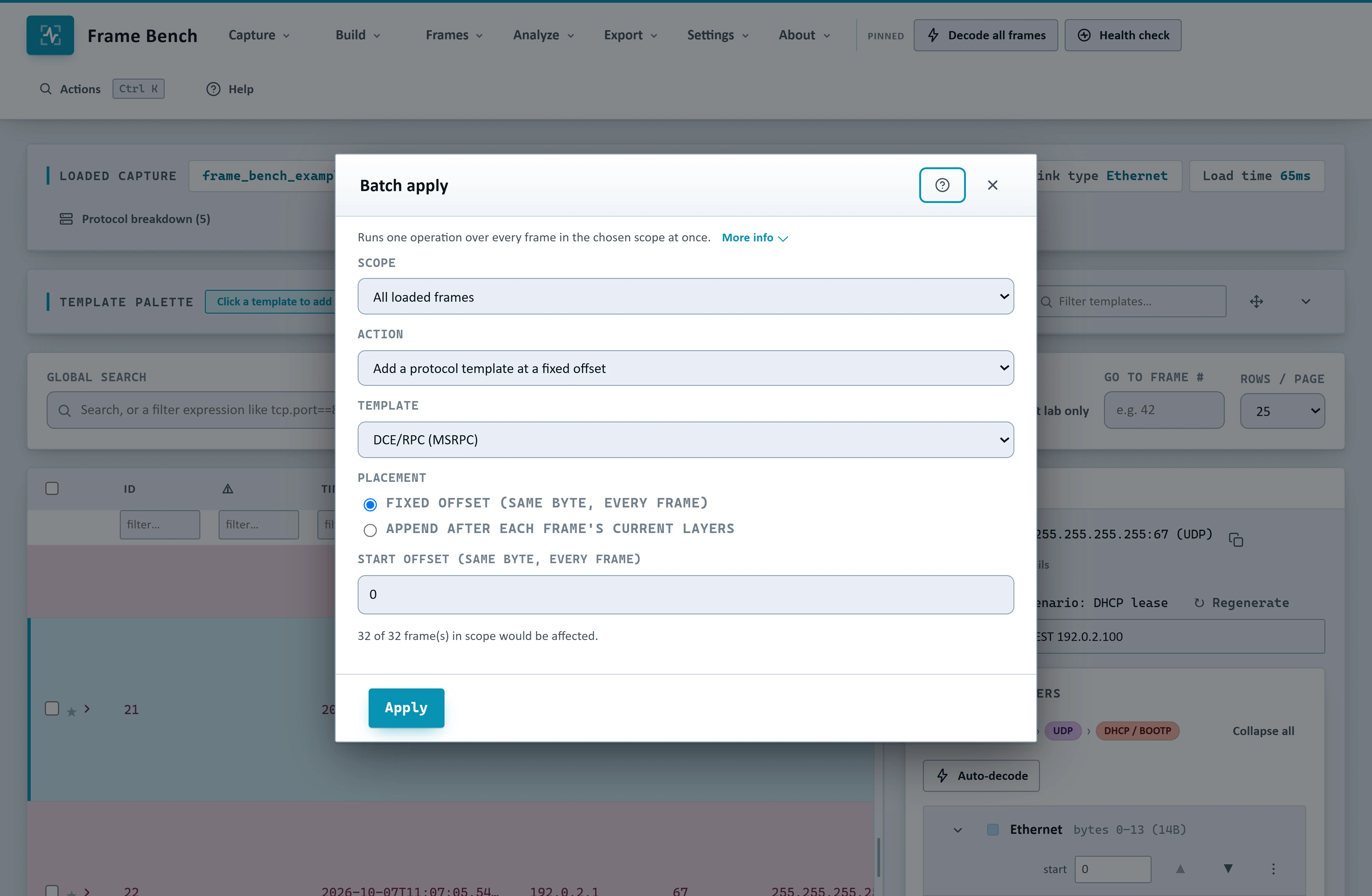1372x896 pixels.
Task: Open Ethernet layer three-dot menu
Action: (x=1274, y=869)
